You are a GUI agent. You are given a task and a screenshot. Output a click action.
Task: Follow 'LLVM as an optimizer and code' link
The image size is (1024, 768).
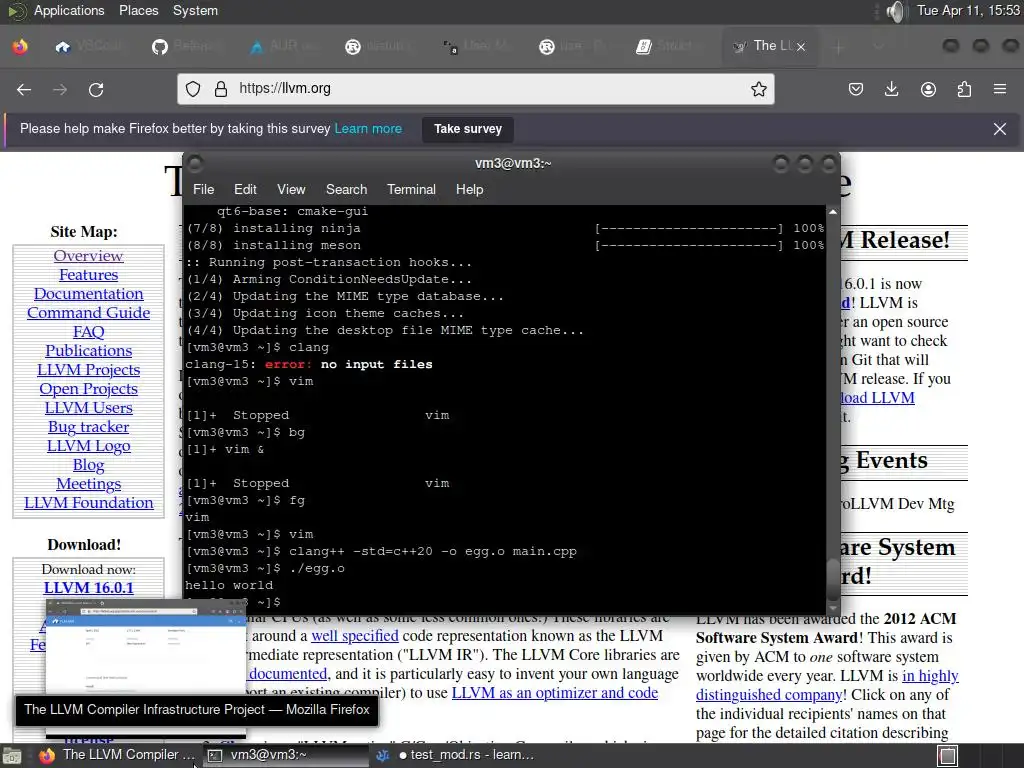tap(554, 693)
